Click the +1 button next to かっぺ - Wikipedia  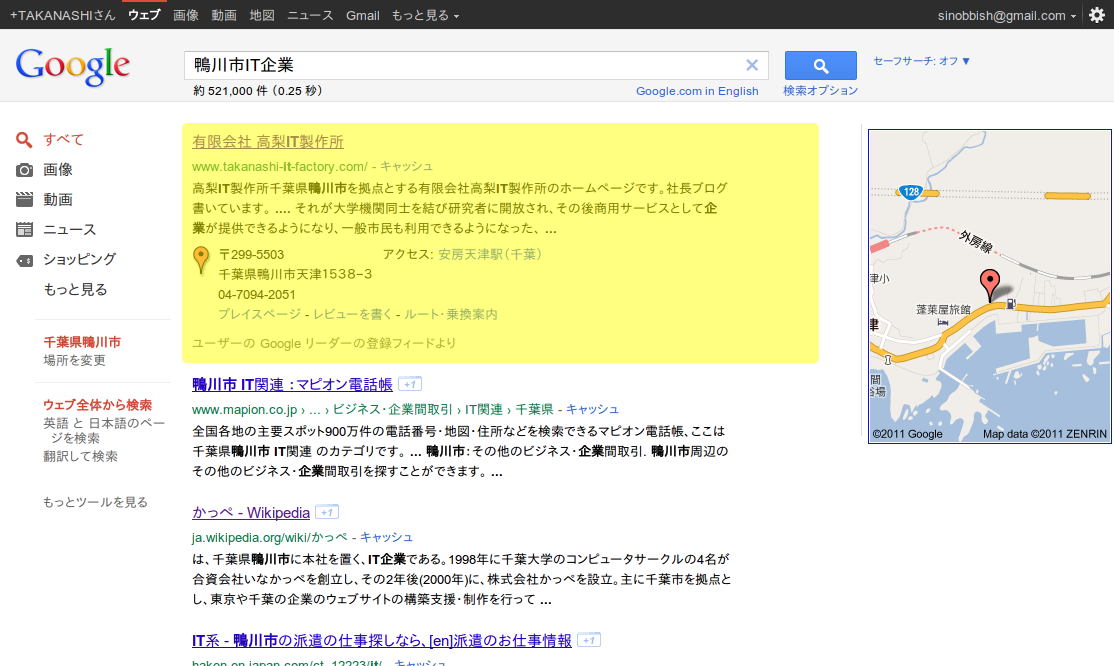coord(327,512)
